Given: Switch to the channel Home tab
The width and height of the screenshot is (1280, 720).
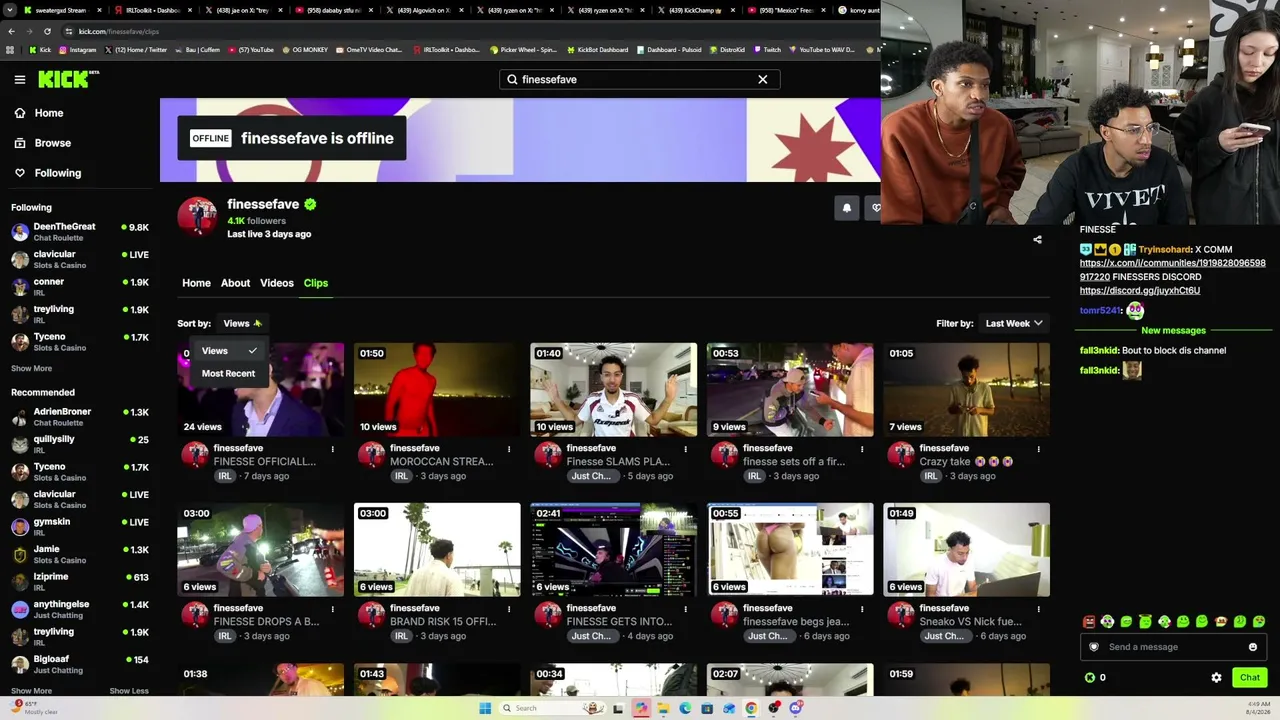Looking at the screenshot, I should [x=196, y=283].
